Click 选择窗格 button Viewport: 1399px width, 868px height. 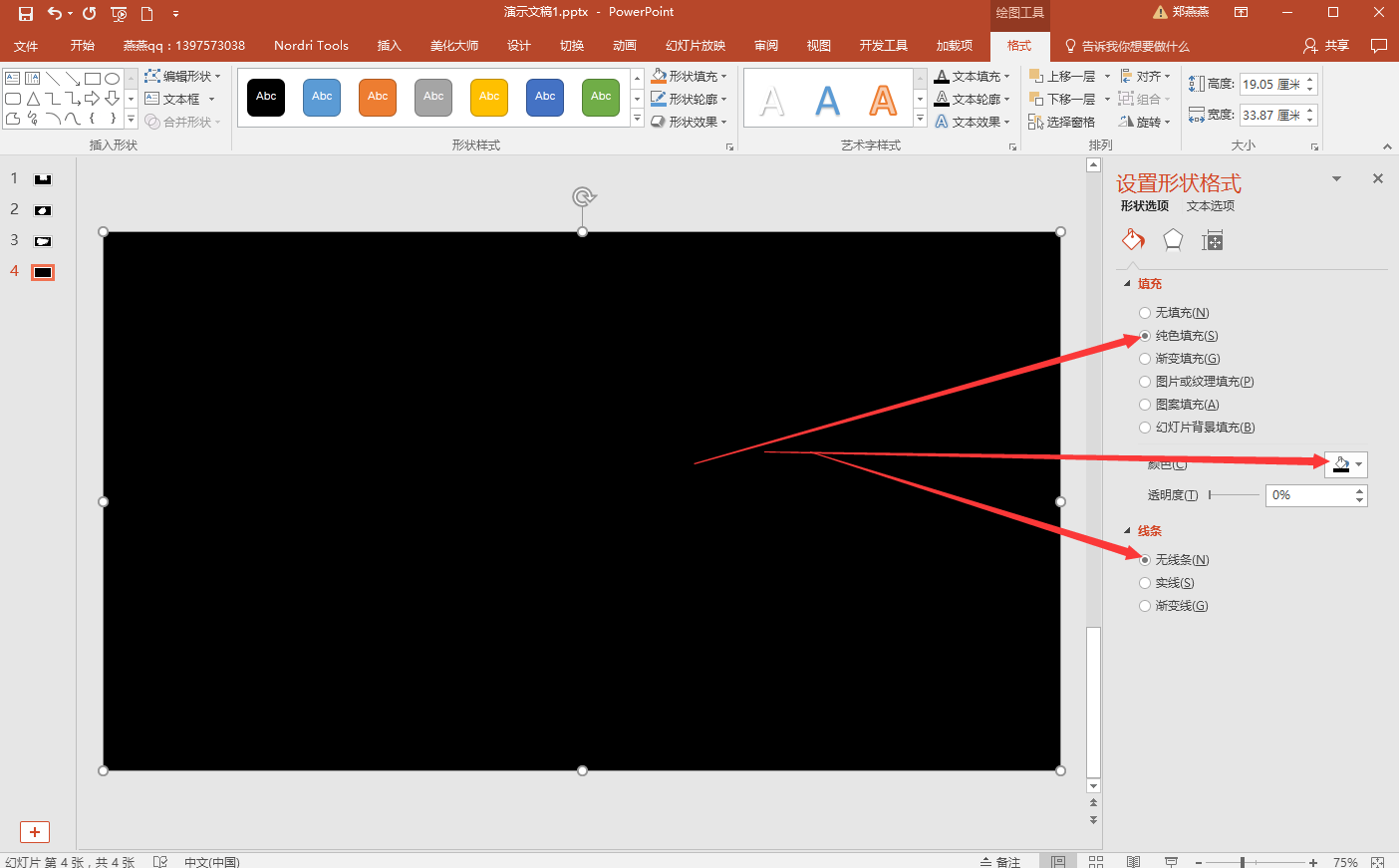1062,122
